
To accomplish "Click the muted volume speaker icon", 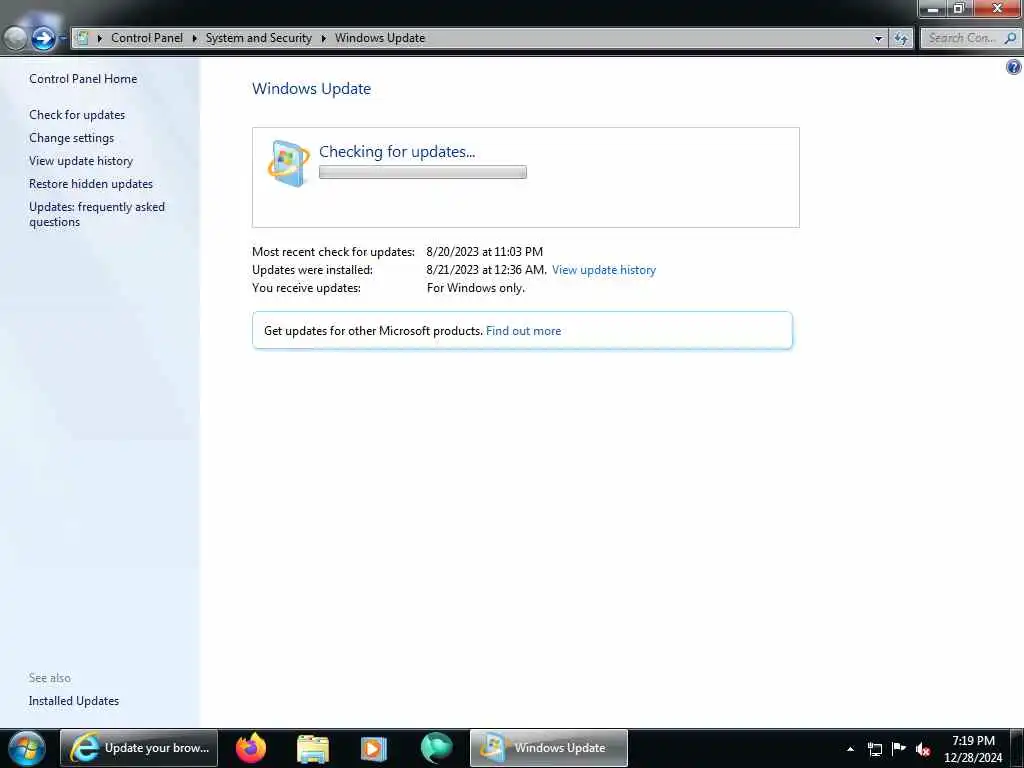I will [922, 749].
